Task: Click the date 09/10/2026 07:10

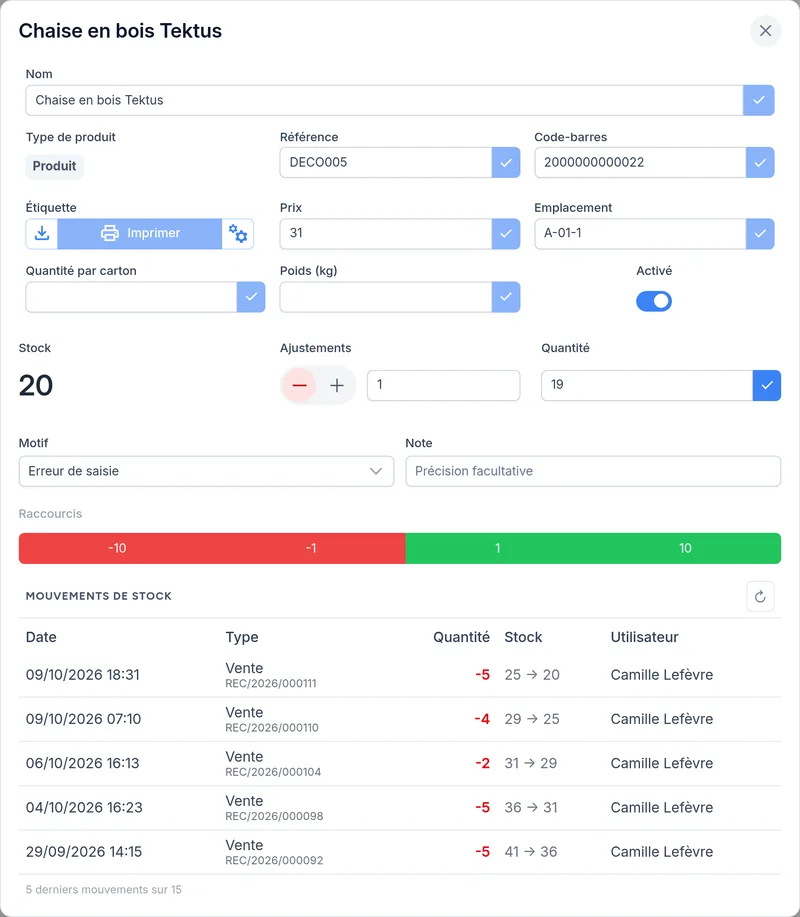Action: tap(83, 719)
